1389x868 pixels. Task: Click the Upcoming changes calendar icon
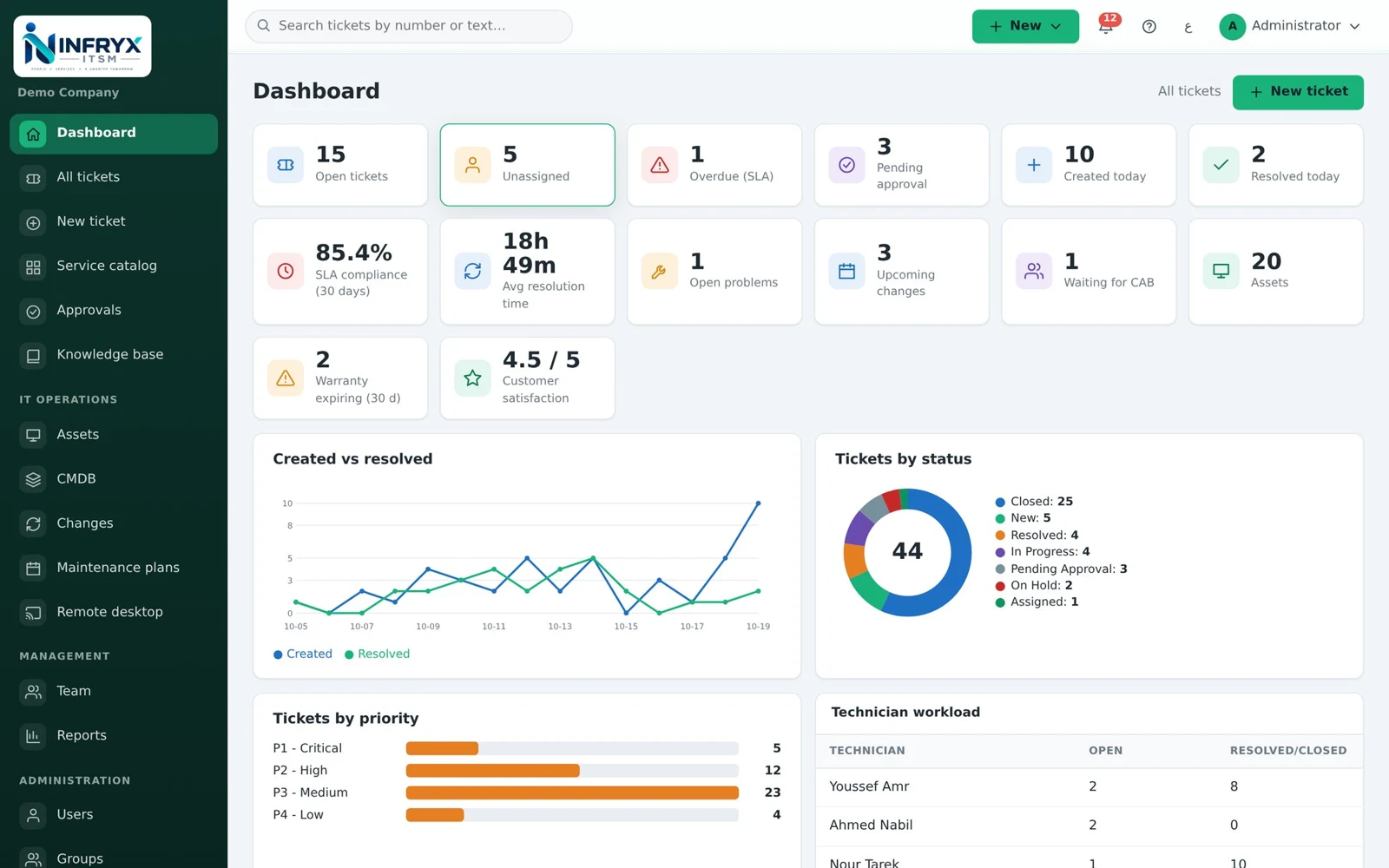click(x=846, y=272)
